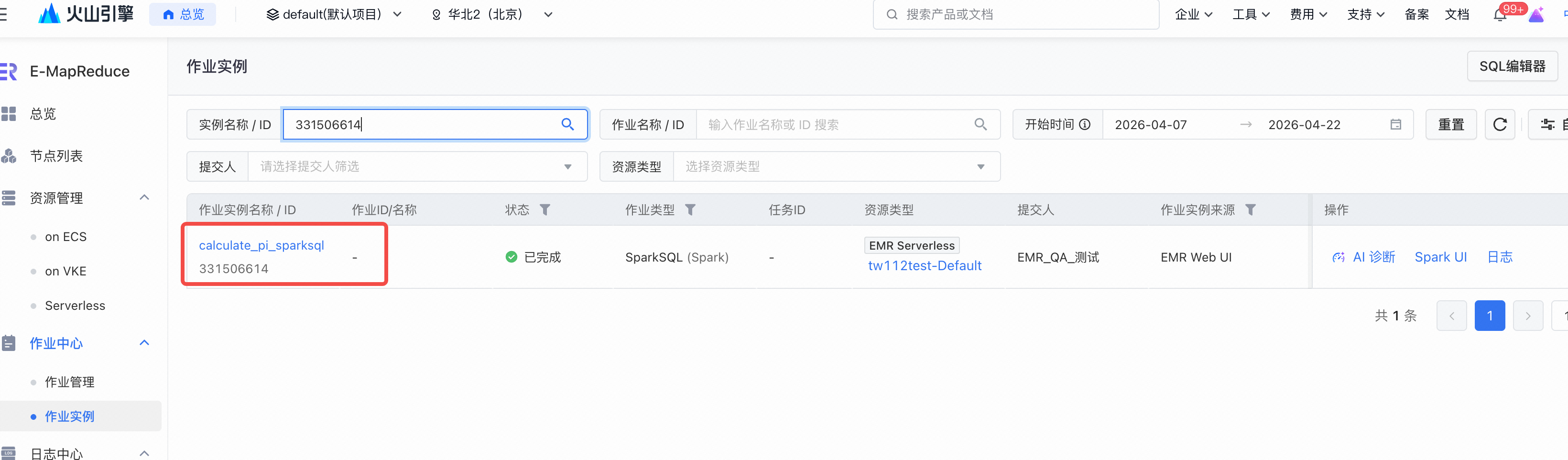Click the 重置 reset button
The width and height of the screenshot is (1568, 460).
tap(1450, 124)
